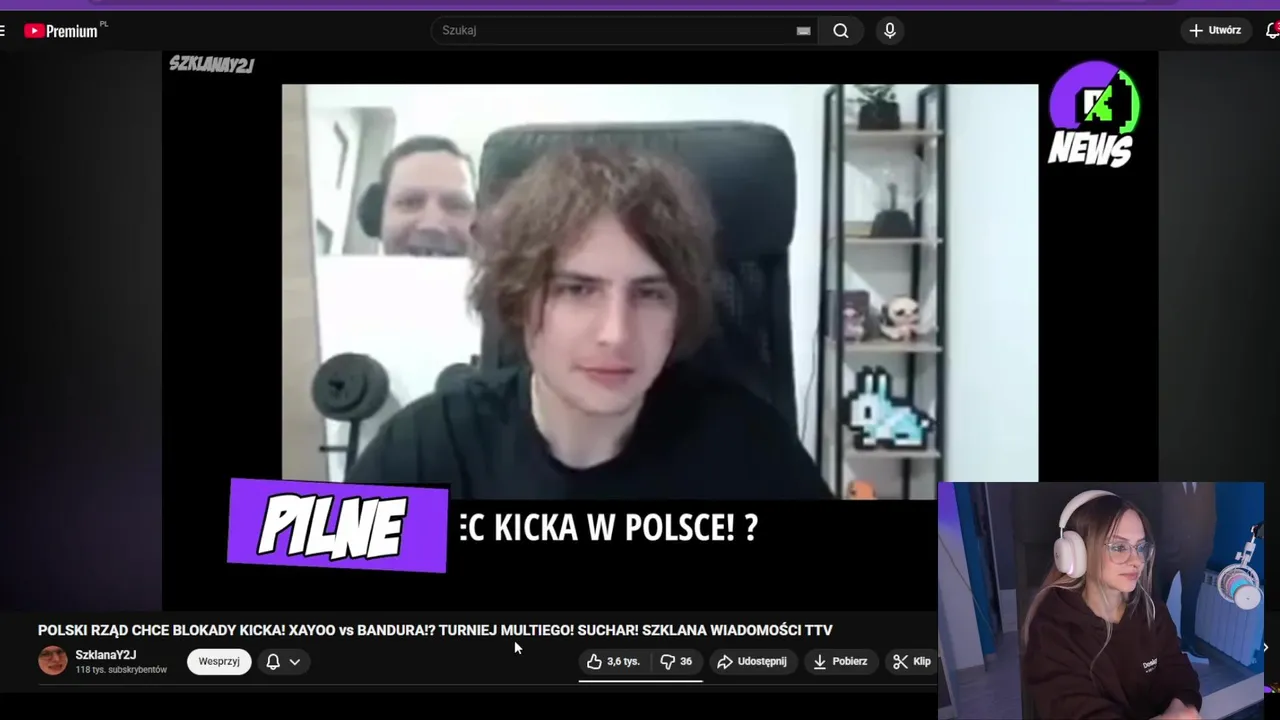Click the K NEWS logo in video
The width and height of the screenshot is (1280, 720).
tap(1093, 113)
